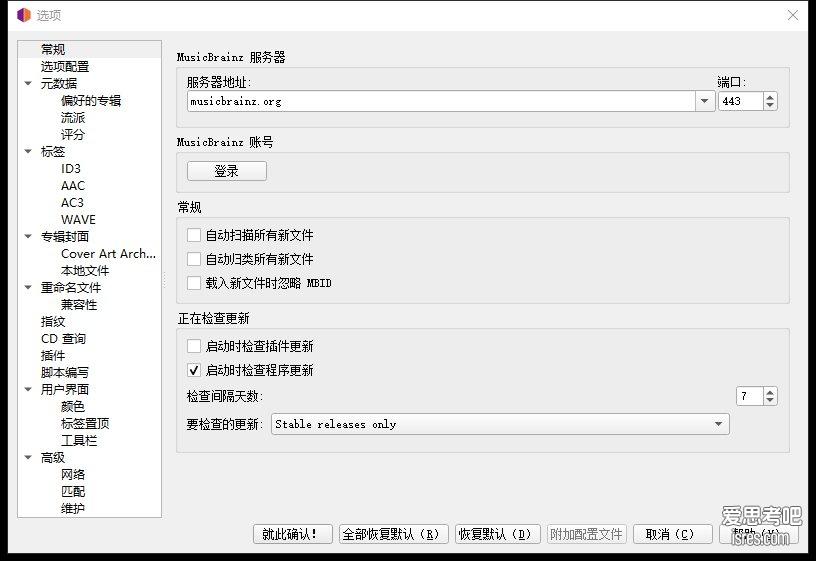Increase check interval days with up arrow

(770, 392)
